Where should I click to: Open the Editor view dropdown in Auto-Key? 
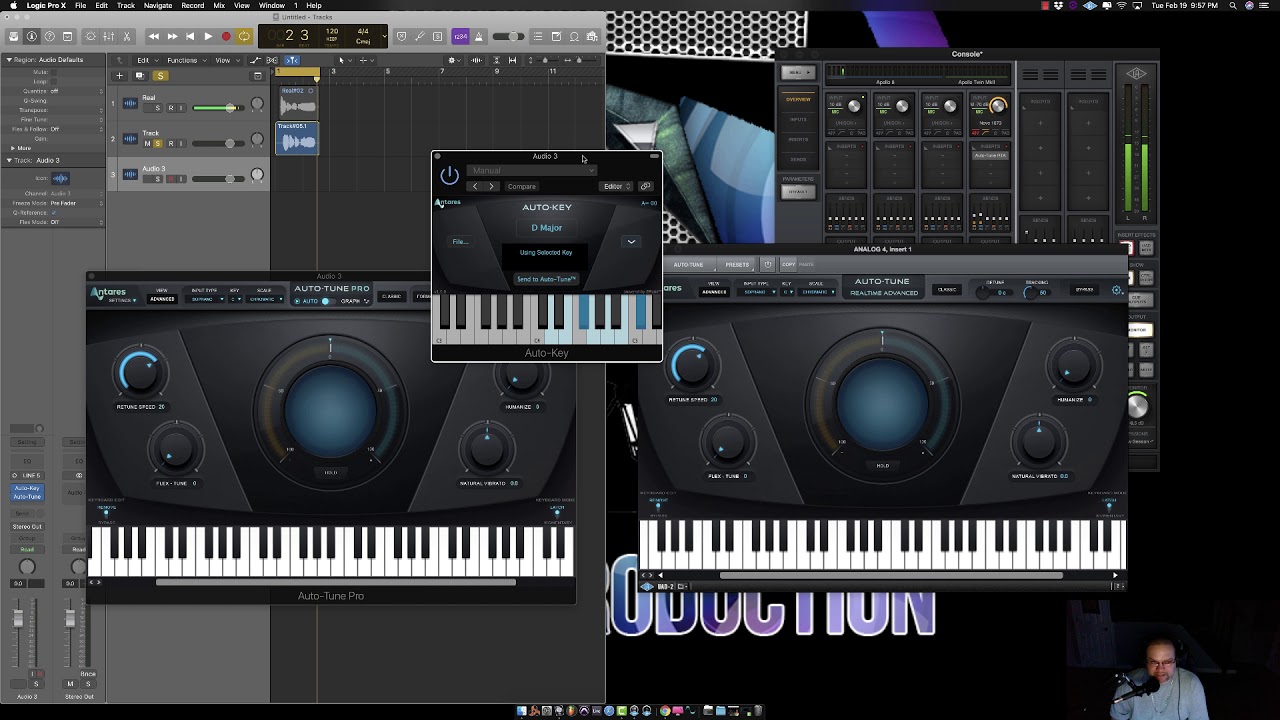click(616, 186)
